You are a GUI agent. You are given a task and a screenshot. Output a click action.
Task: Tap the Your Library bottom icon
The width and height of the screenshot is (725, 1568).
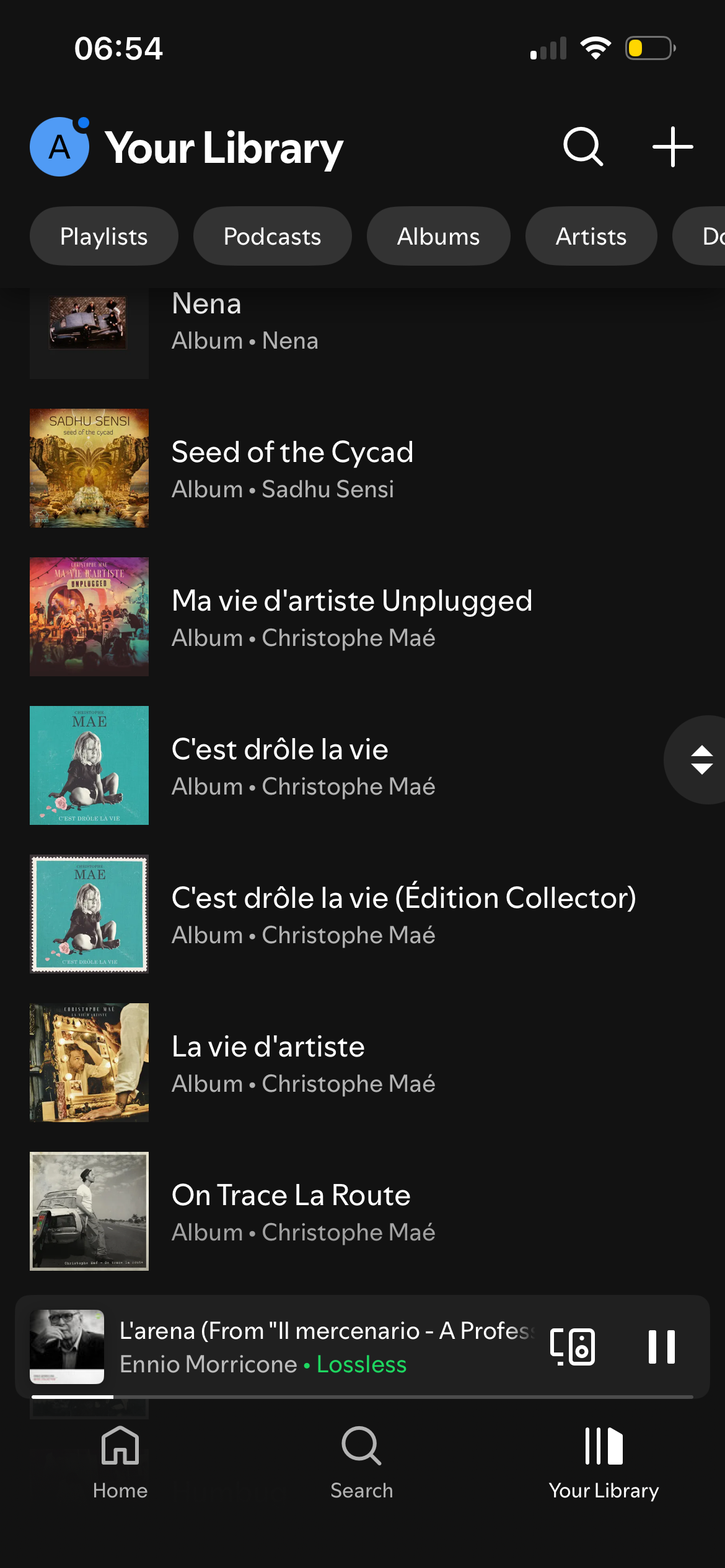pos(604,1463)
